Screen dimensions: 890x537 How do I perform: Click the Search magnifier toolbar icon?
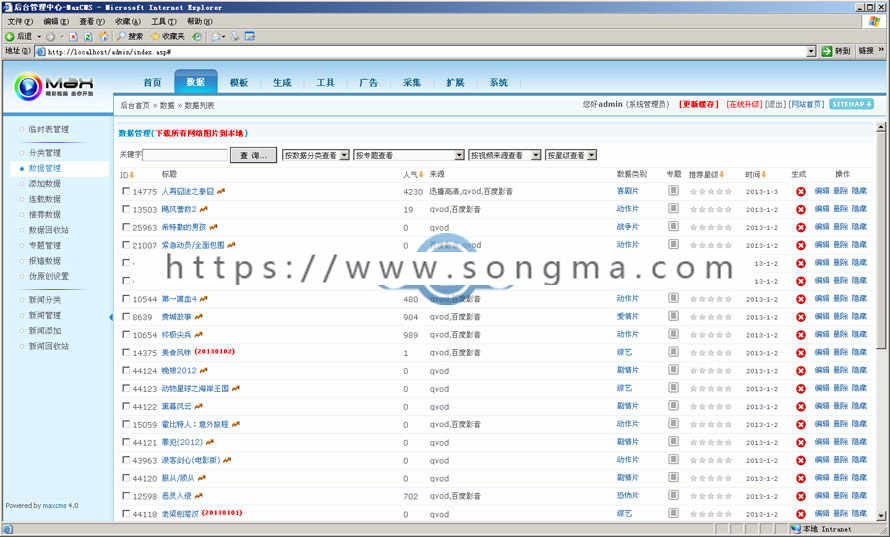click(x=121, y=36)
